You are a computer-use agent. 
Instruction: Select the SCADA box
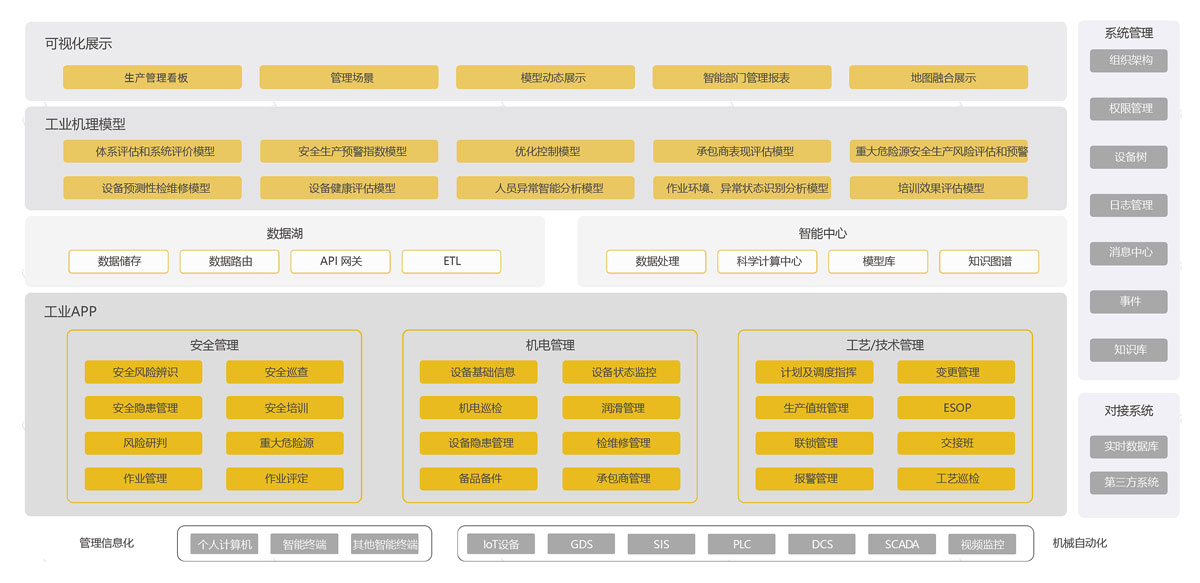tap(902, 545)
